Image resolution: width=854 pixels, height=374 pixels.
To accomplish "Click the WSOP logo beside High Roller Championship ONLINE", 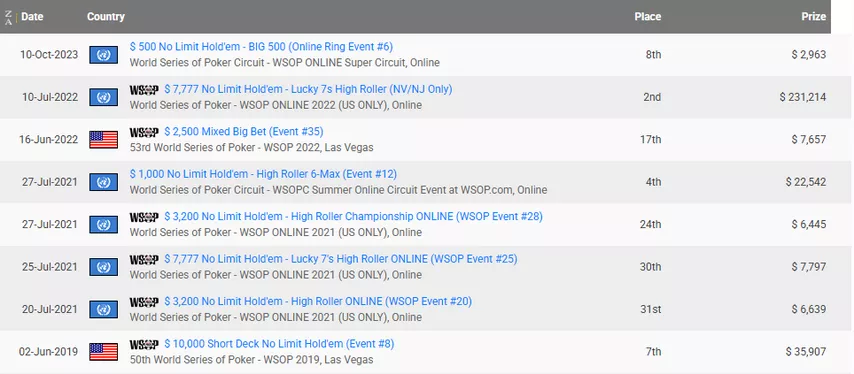I will pyautogui.click(x=144, y=217).
